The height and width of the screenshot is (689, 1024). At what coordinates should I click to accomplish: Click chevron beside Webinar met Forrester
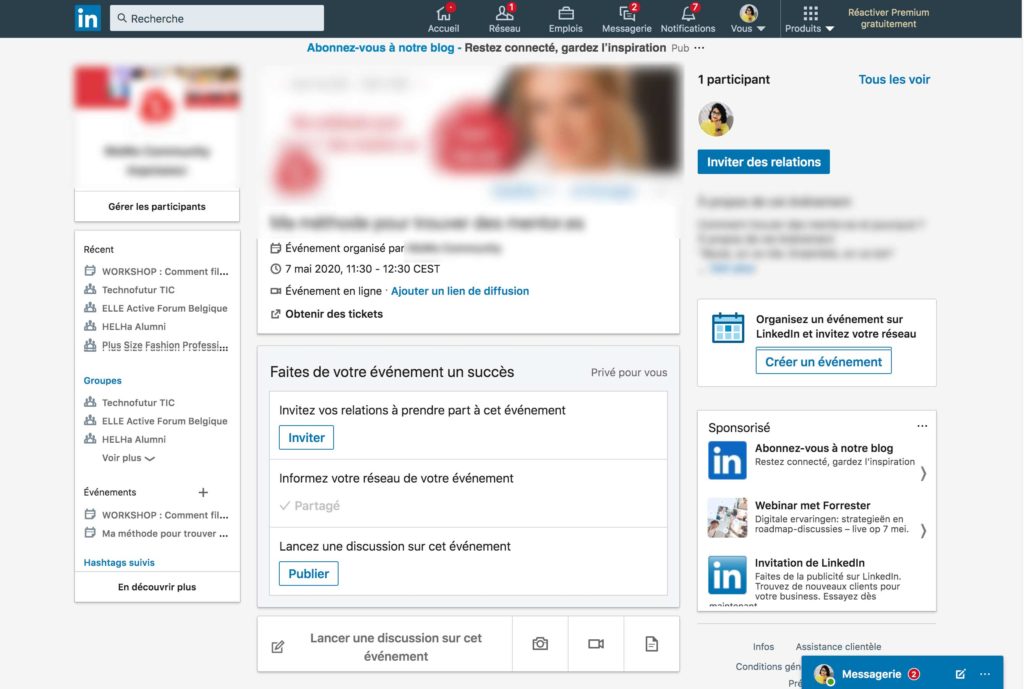[923, 531]
